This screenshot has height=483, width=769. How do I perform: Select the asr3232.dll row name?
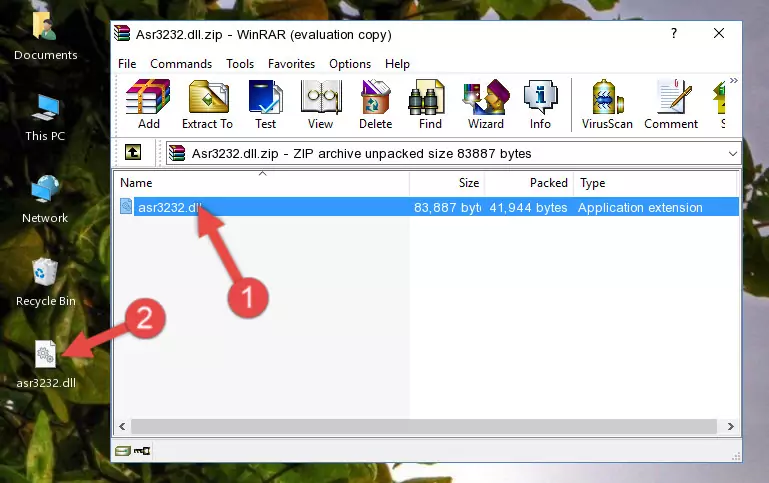(x=170, y=207)
